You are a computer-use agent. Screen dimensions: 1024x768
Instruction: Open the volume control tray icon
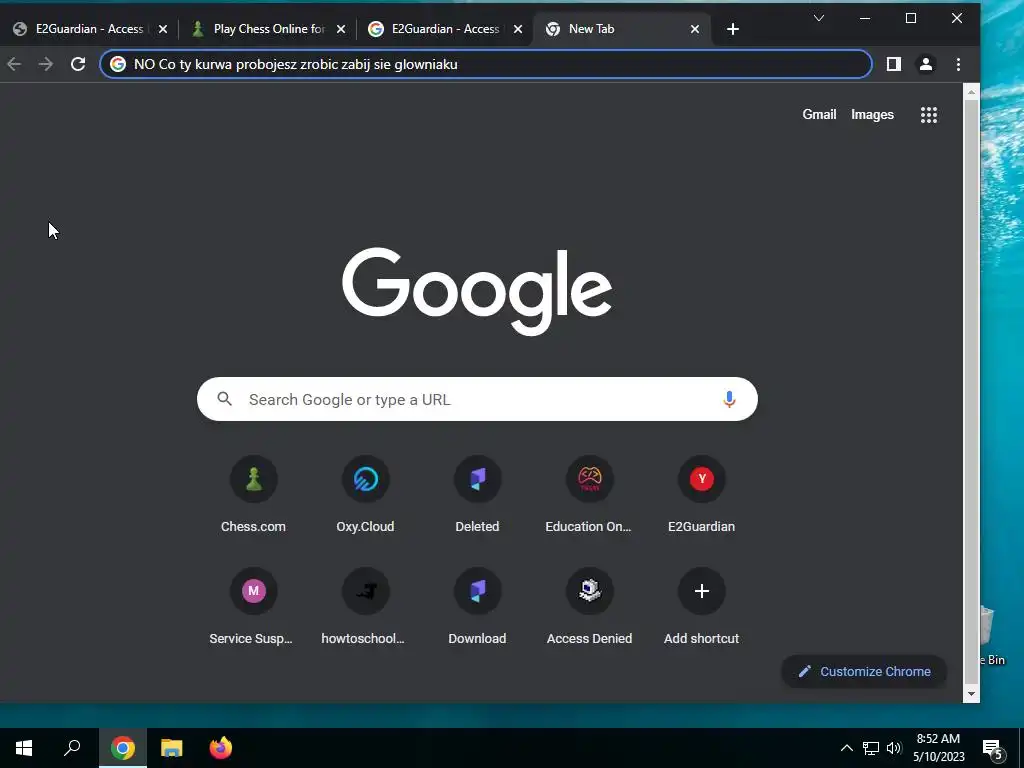click(894, 748)
